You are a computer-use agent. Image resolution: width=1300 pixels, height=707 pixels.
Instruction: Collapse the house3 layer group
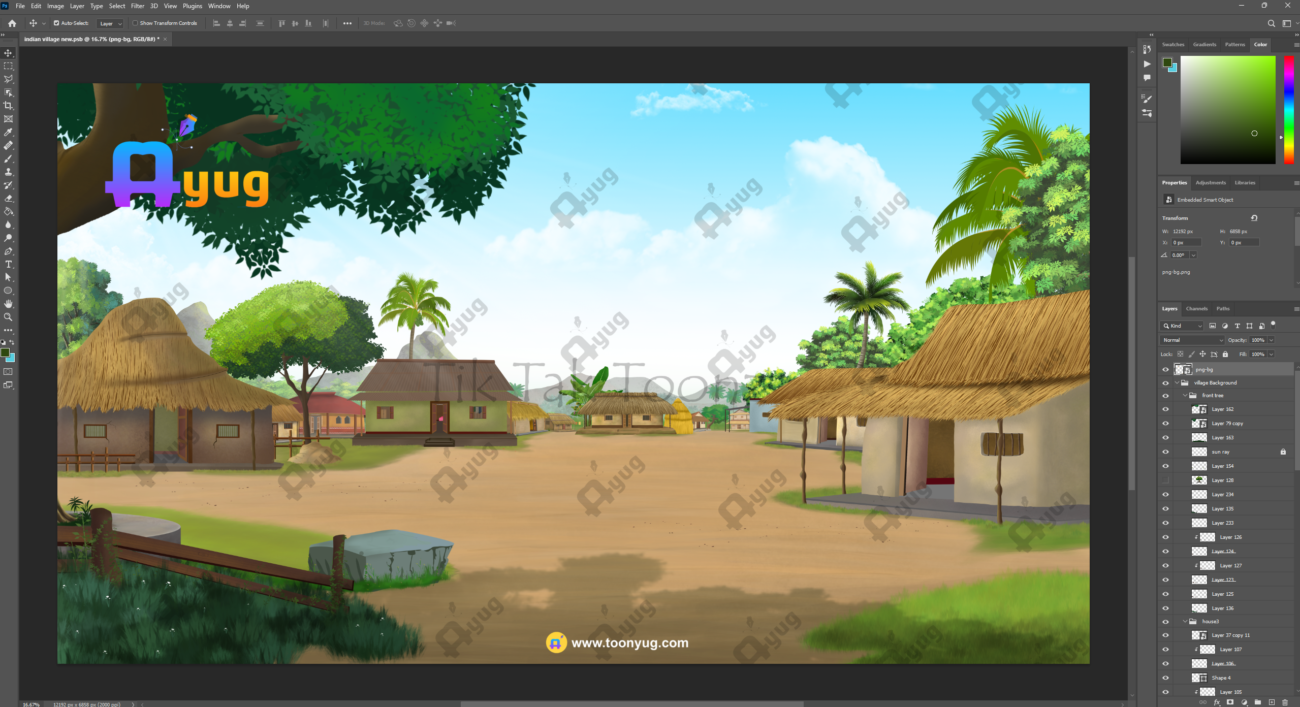[x=1184, y=621]
